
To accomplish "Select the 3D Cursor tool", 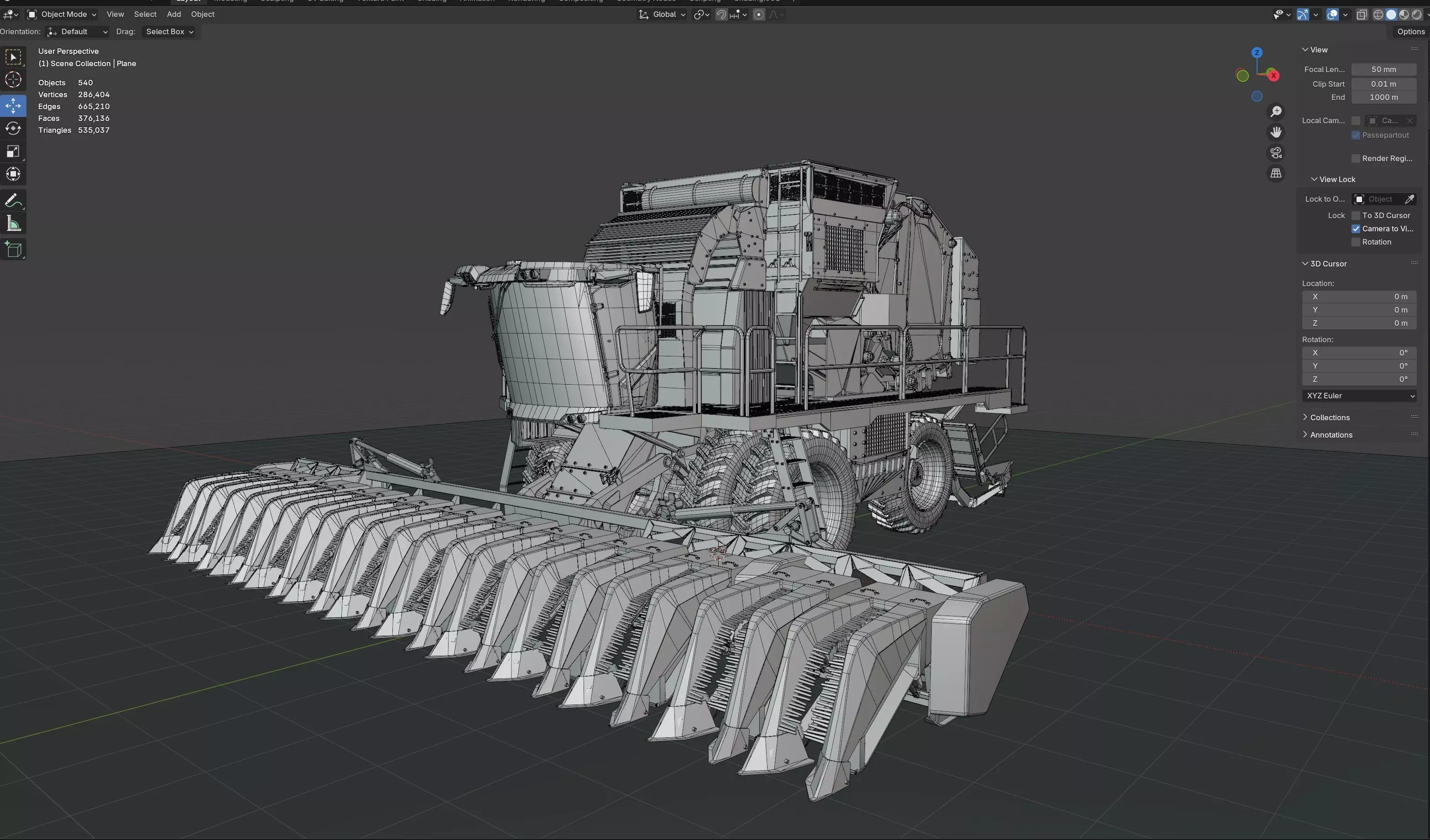I will [x=13, y=80].
